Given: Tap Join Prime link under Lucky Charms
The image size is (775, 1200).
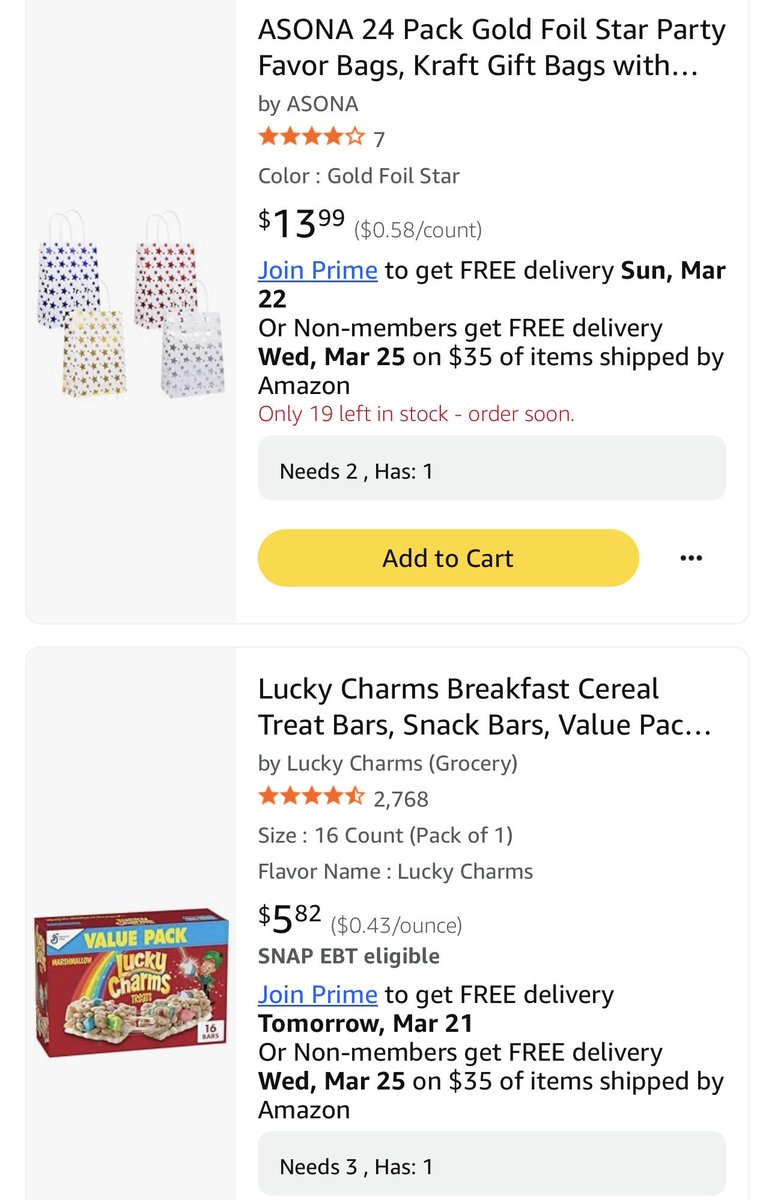Looking at the screenshot, I should coord(318,995).
